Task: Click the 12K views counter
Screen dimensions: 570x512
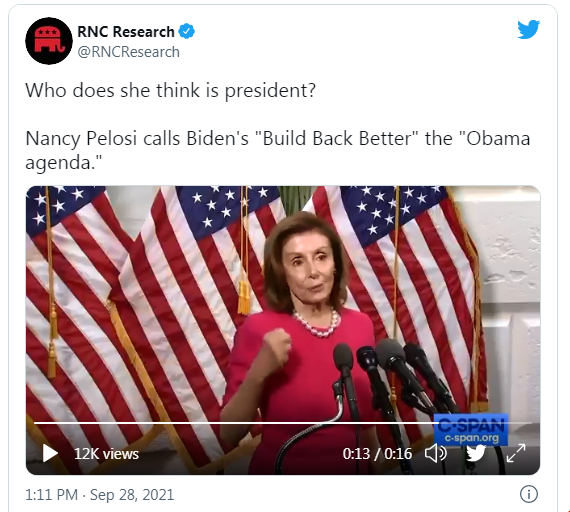Action: [106, 454]
